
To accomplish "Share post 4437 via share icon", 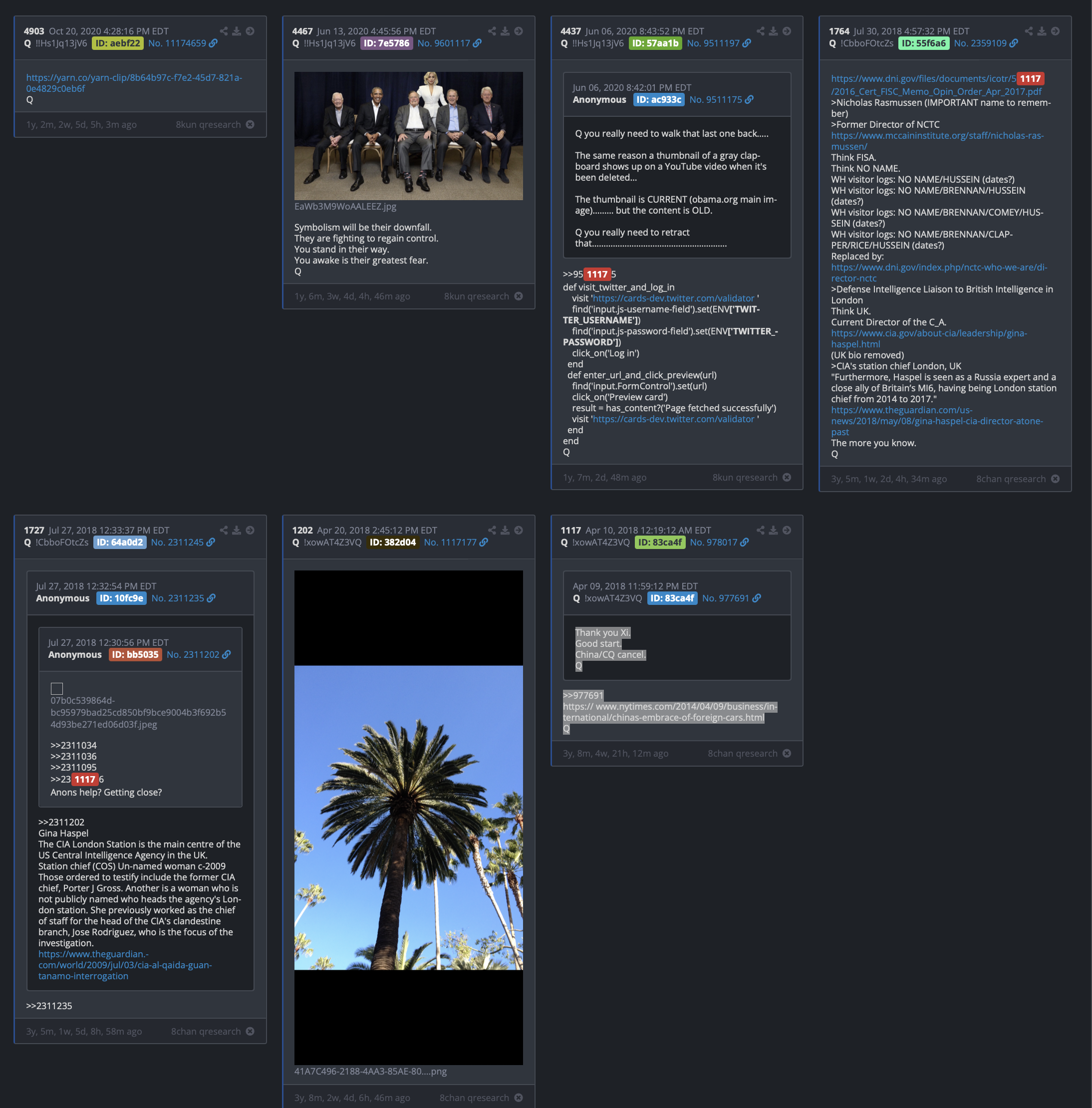I will (x=761, y=31).
